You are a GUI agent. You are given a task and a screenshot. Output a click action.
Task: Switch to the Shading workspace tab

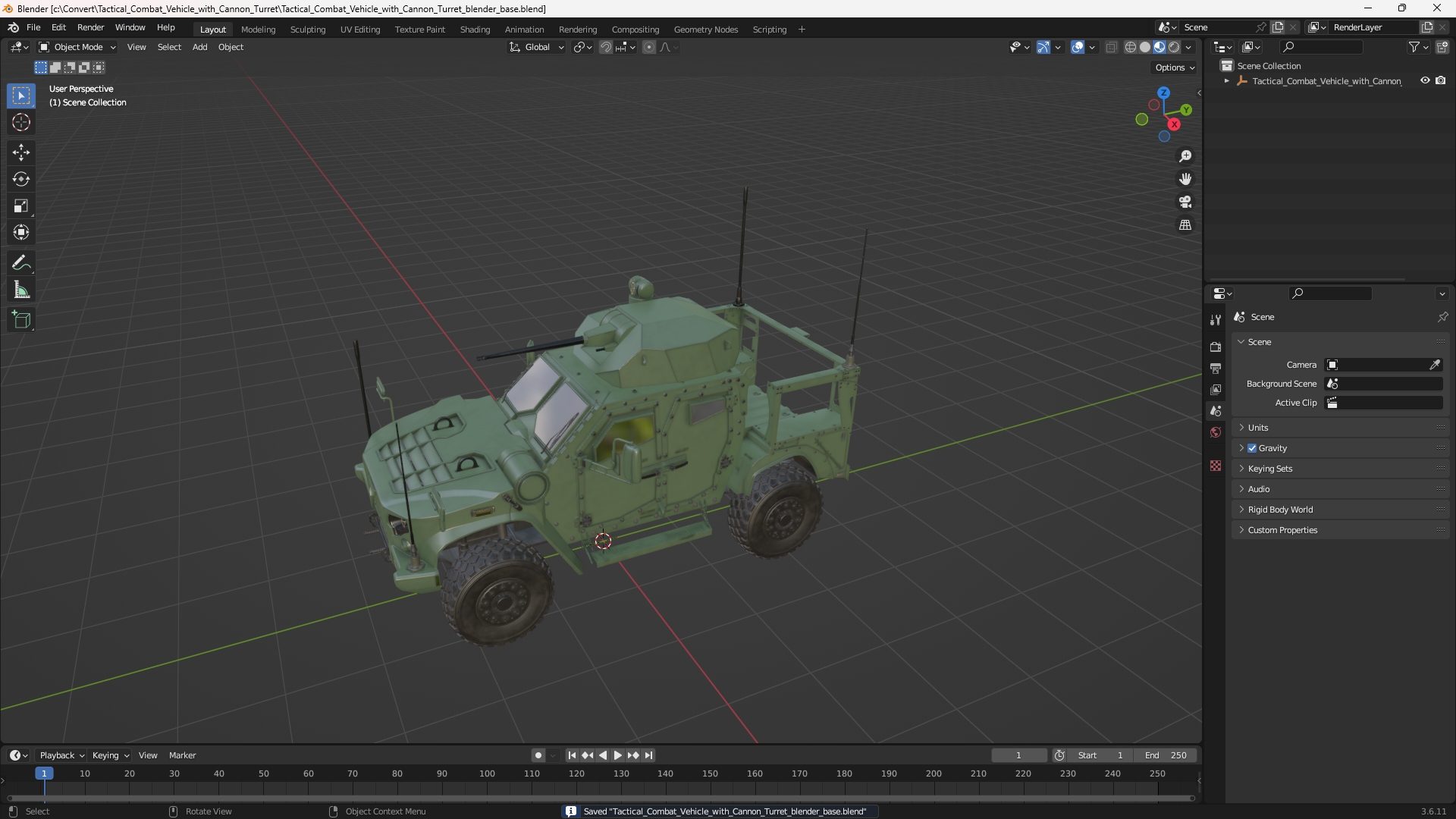(x=475, y=30)
